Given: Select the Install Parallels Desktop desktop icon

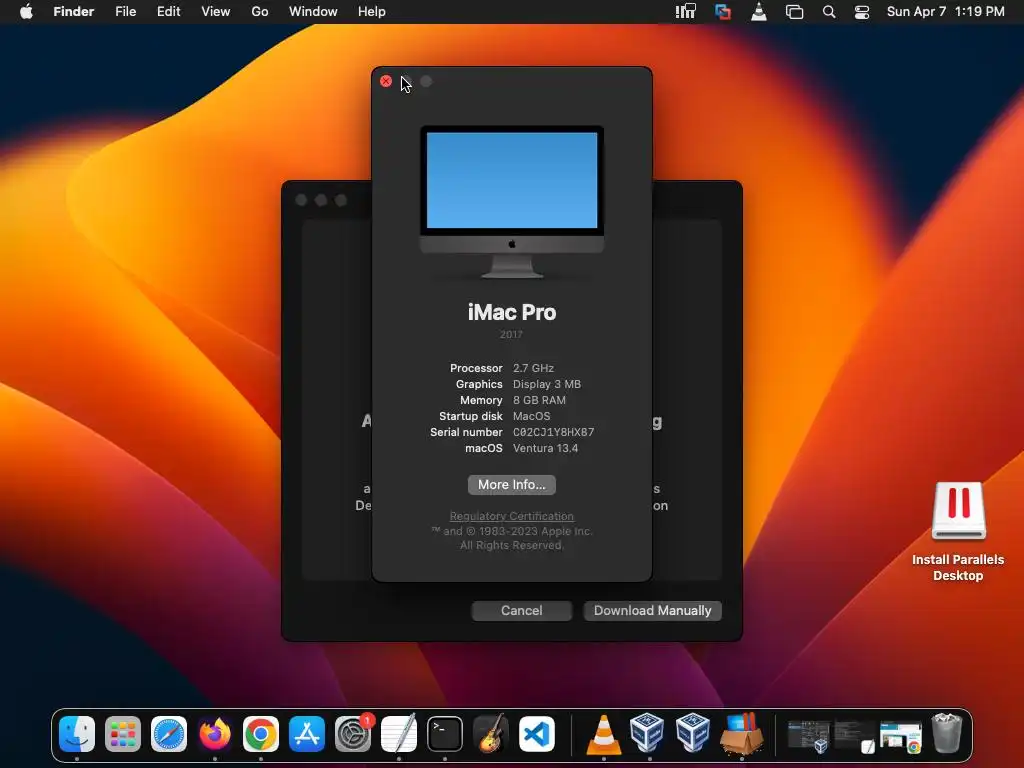Looking at the screenshot, I should 958,531.
